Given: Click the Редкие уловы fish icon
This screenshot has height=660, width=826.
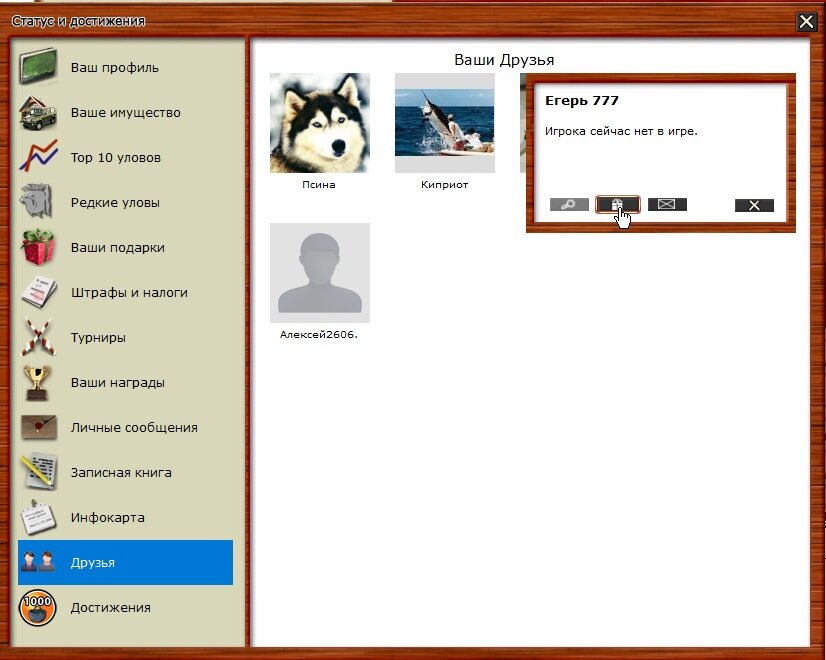Looking at the screenshot, I should click(38, 202).
